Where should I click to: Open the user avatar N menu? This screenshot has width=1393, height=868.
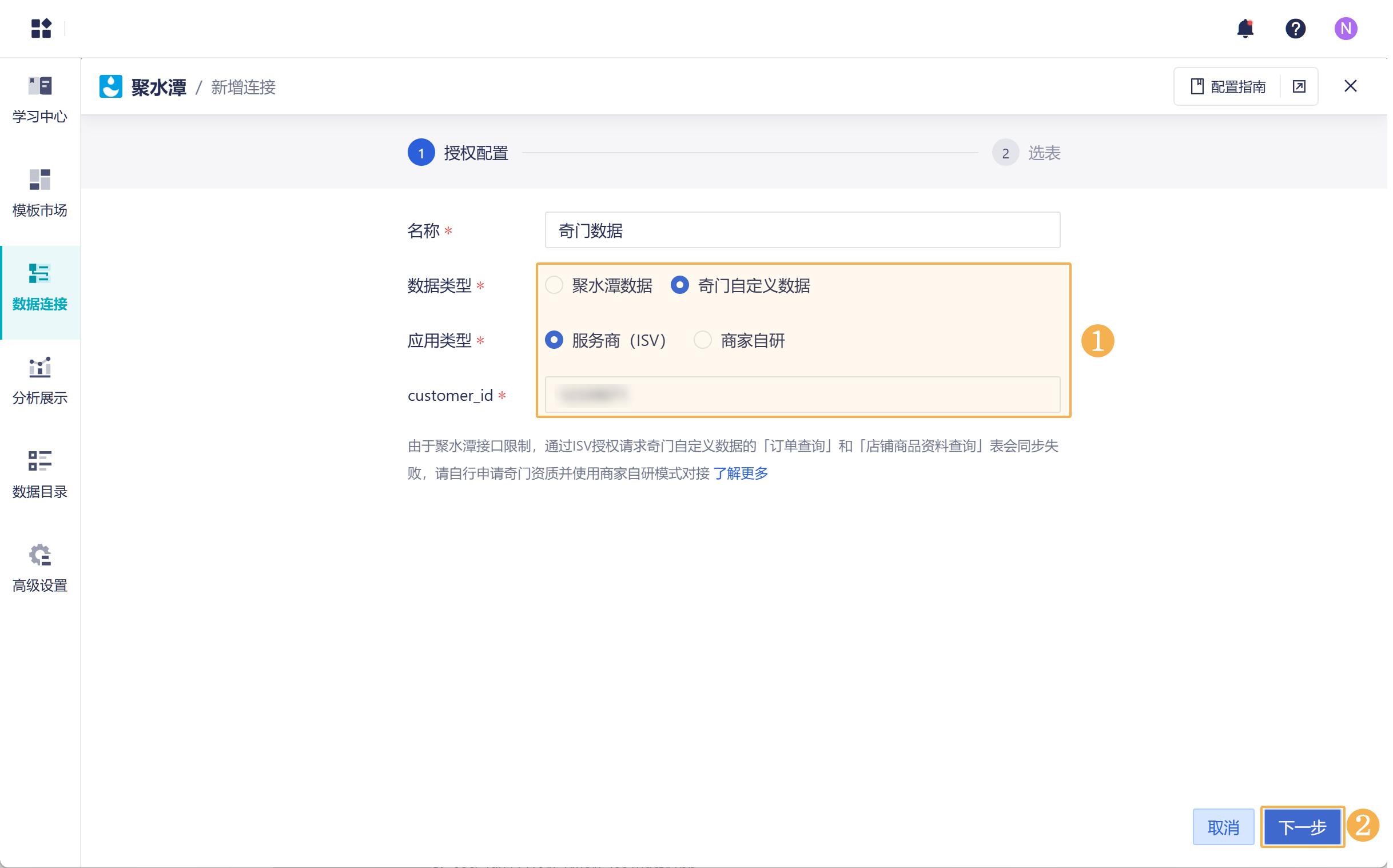pos(1345,28)
